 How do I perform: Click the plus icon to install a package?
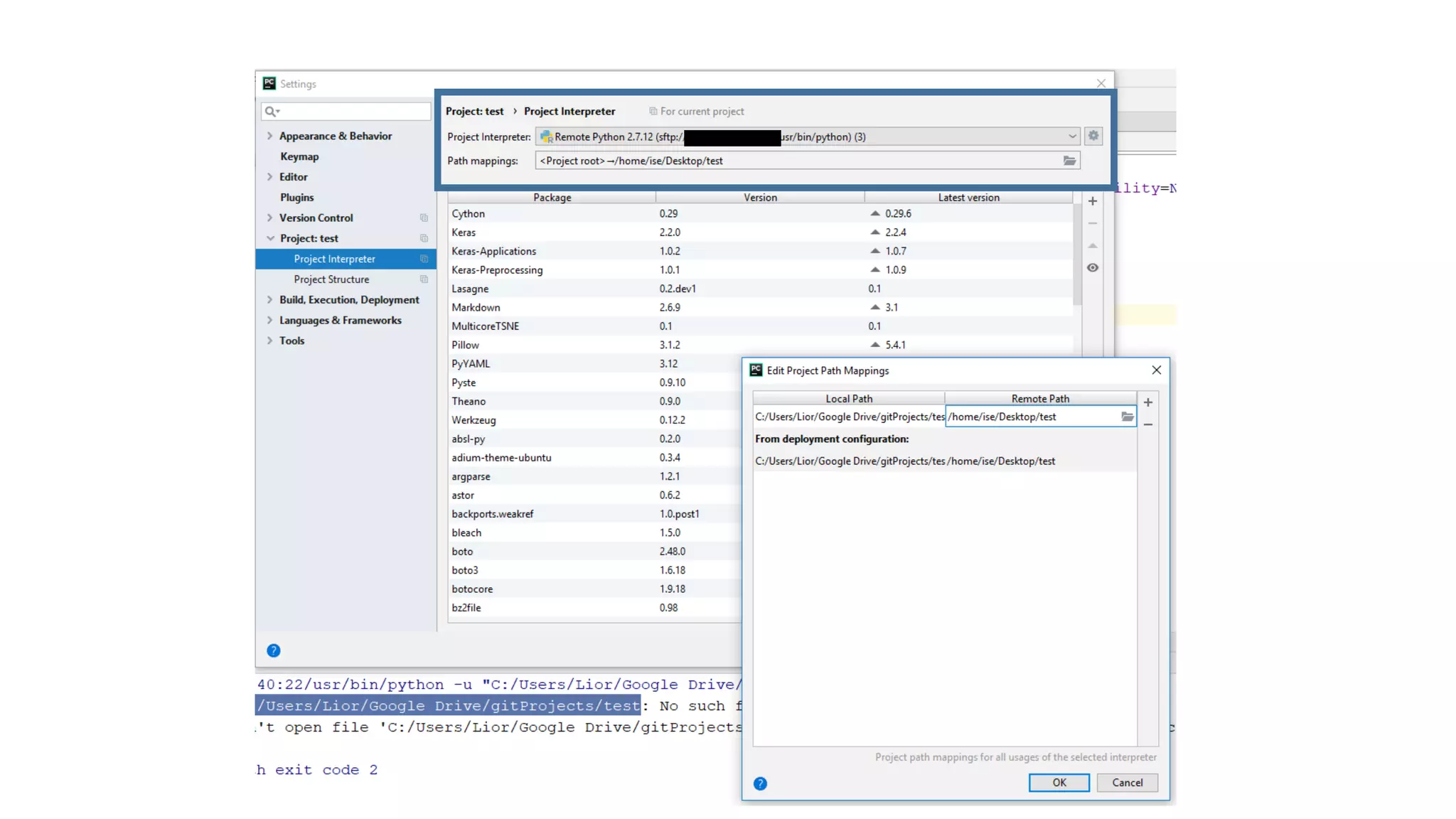pos(1092,201)
